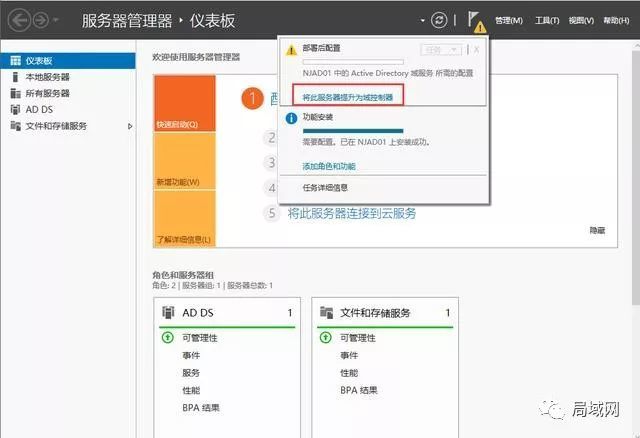The height and width of the screenshot is (438, 640).
Task: Open the notifications flag with warning
Action: (476, 22)
